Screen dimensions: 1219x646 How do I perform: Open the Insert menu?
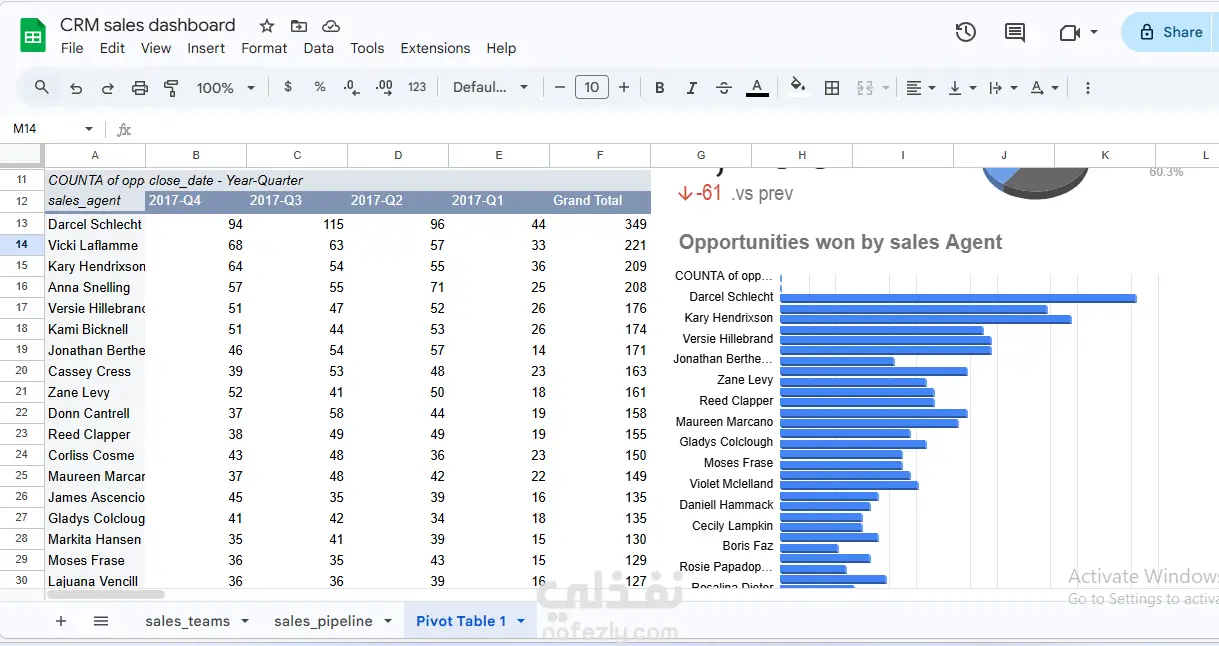206,48
